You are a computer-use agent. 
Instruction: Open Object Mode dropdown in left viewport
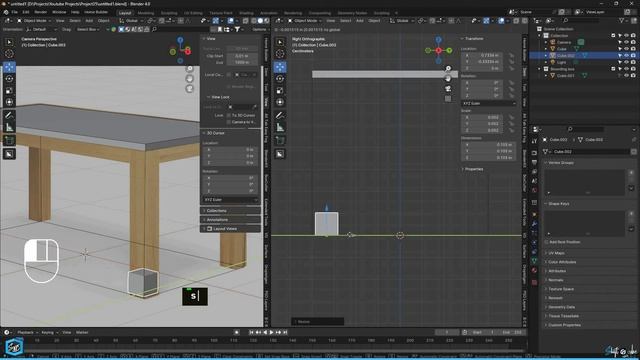[x=34, y=20]
